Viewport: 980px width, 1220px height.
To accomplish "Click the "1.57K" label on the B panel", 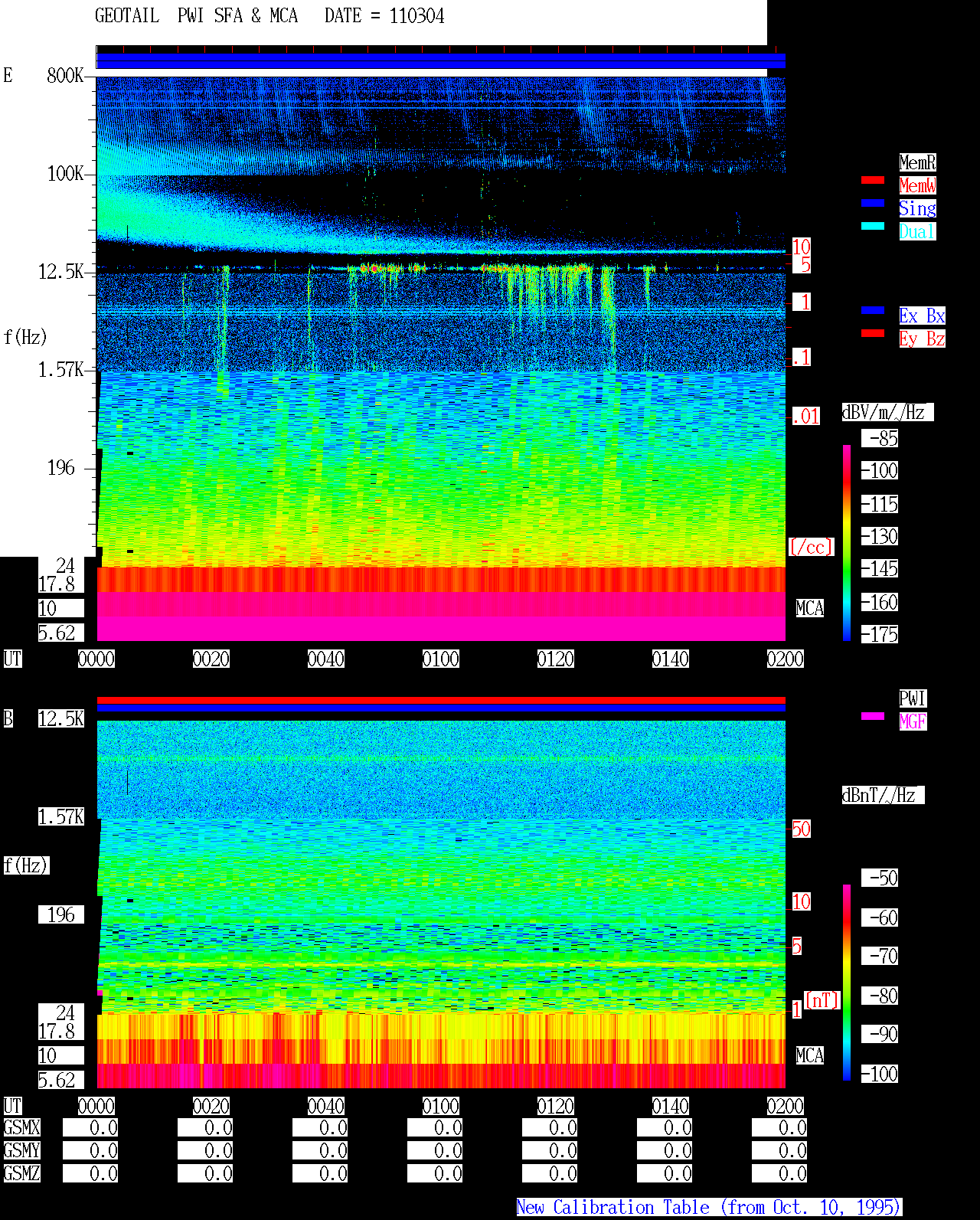I will point(61,816).
